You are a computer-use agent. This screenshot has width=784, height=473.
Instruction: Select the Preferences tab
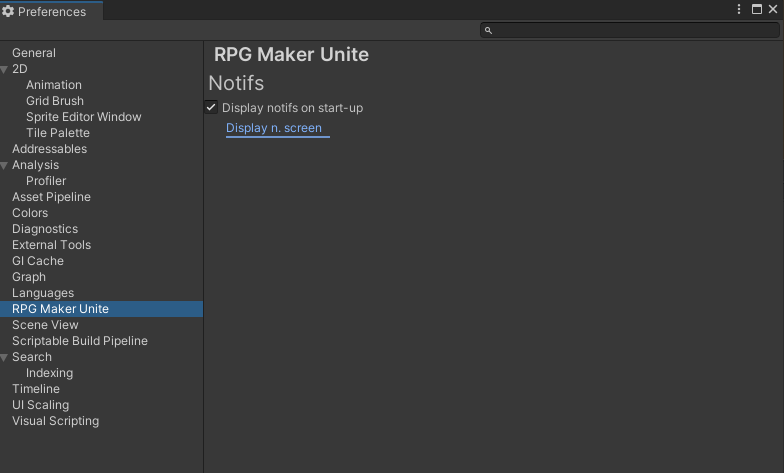click(x=52, y=11)
